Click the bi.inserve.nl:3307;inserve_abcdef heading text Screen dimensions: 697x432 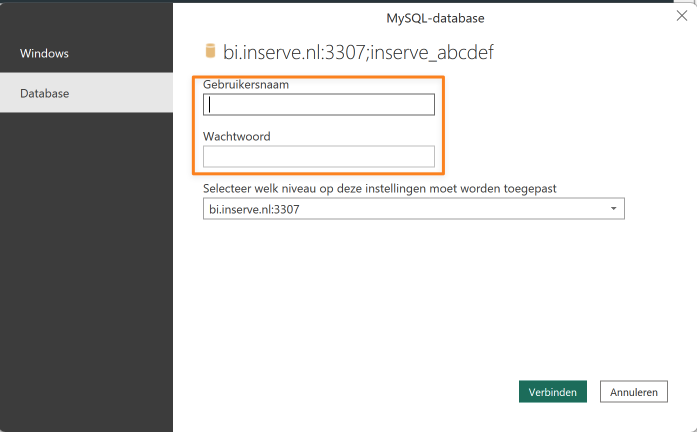pyautogui.click(x=358, y=52)
